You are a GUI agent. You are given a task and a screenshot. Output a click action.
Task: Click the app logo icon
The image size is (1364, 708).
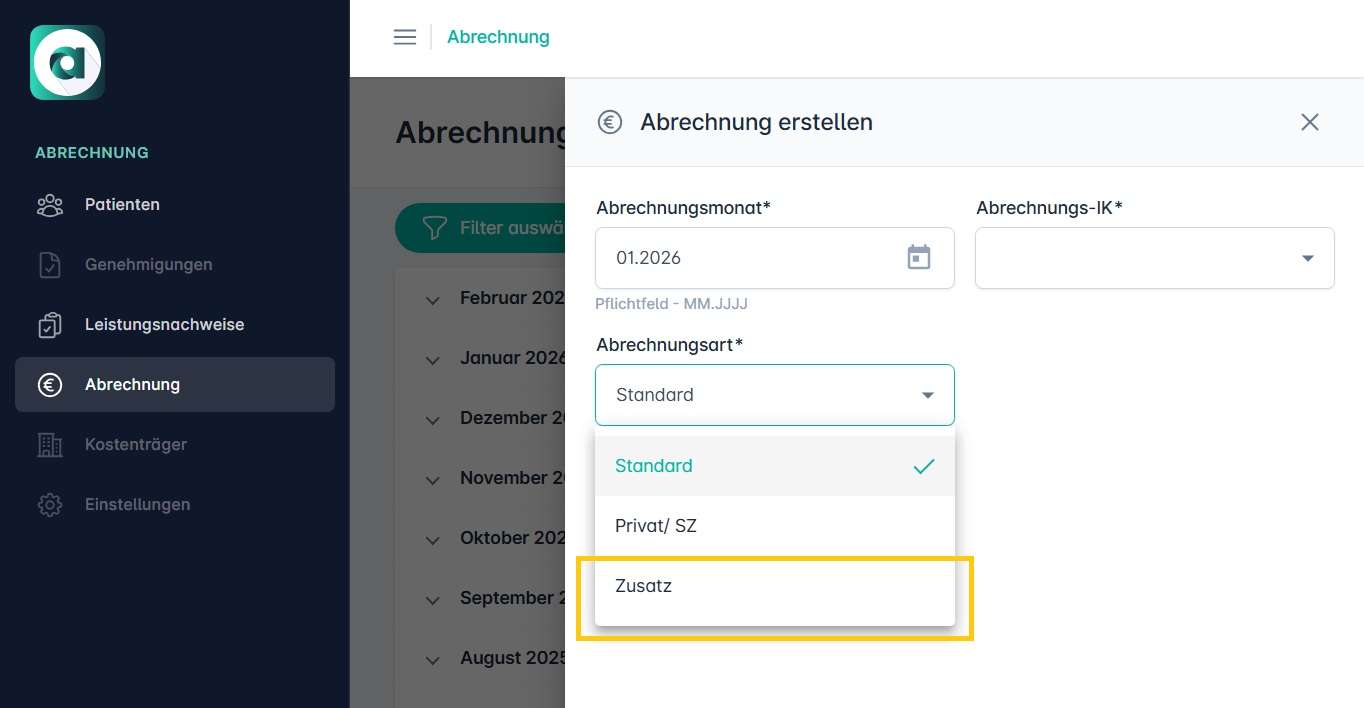tap(67, 62)
